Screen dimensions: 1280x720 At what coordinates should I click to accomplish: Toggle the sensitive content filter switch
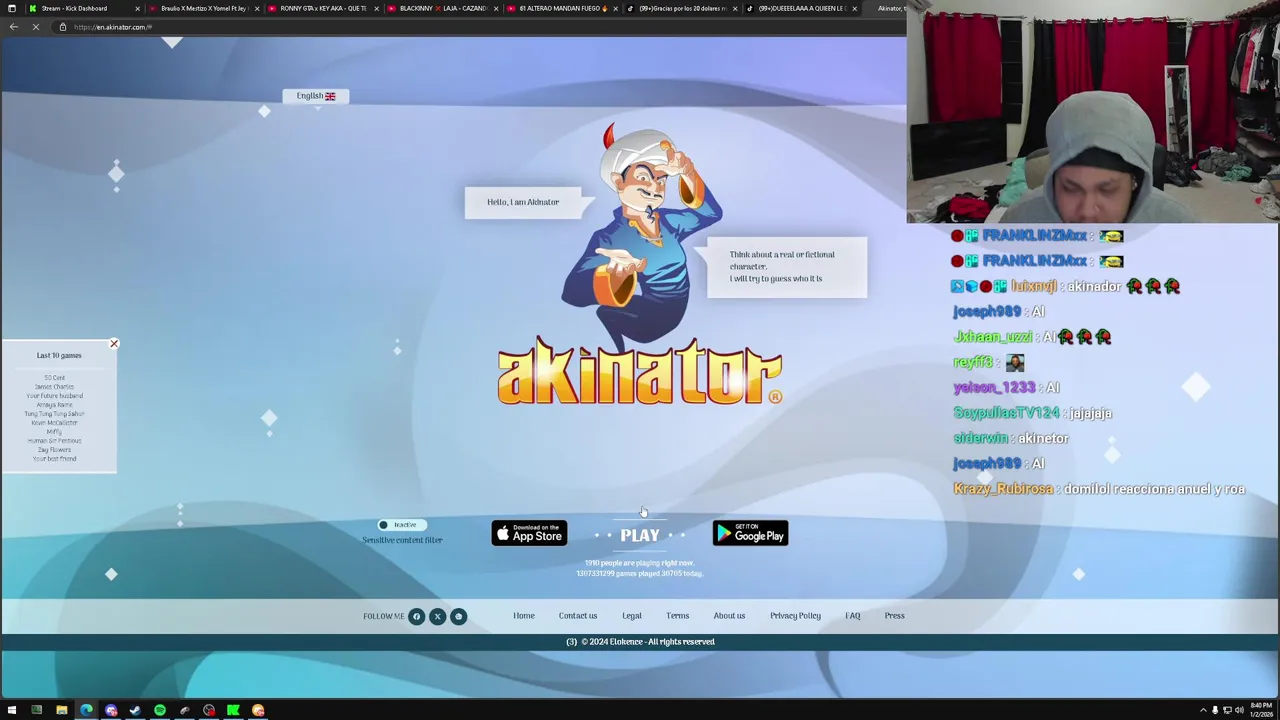(x=402, y=525)
